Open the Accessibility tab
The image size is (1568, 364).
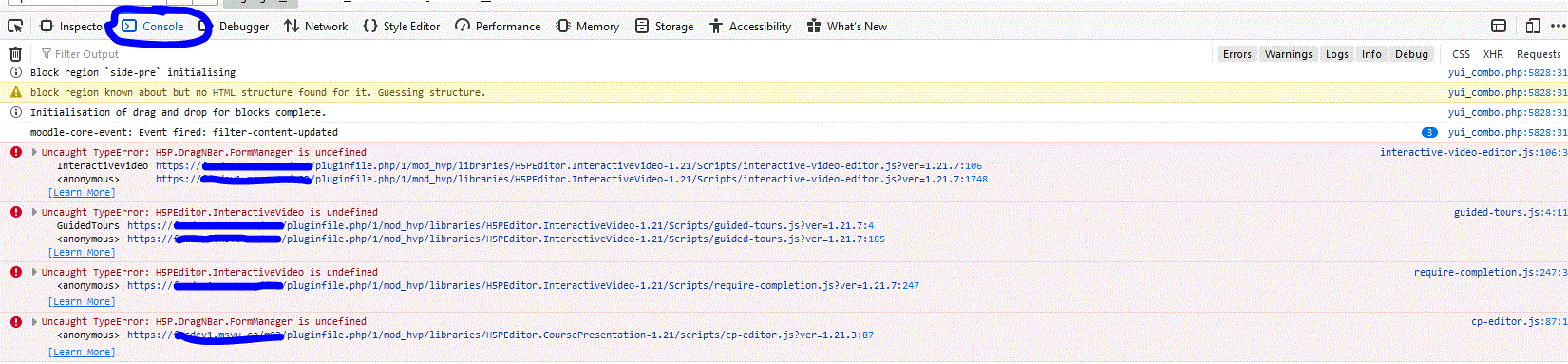point(750,26)
